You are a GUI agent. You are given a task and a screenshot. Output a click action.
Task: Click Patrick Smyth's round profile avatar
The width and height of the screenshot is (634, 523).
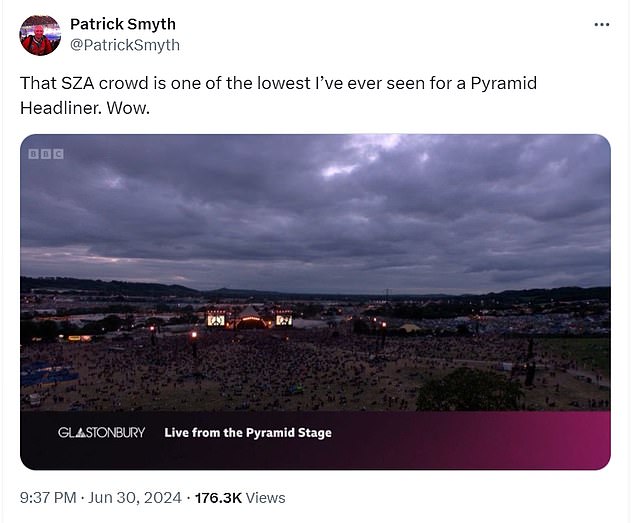click(40, 35)
